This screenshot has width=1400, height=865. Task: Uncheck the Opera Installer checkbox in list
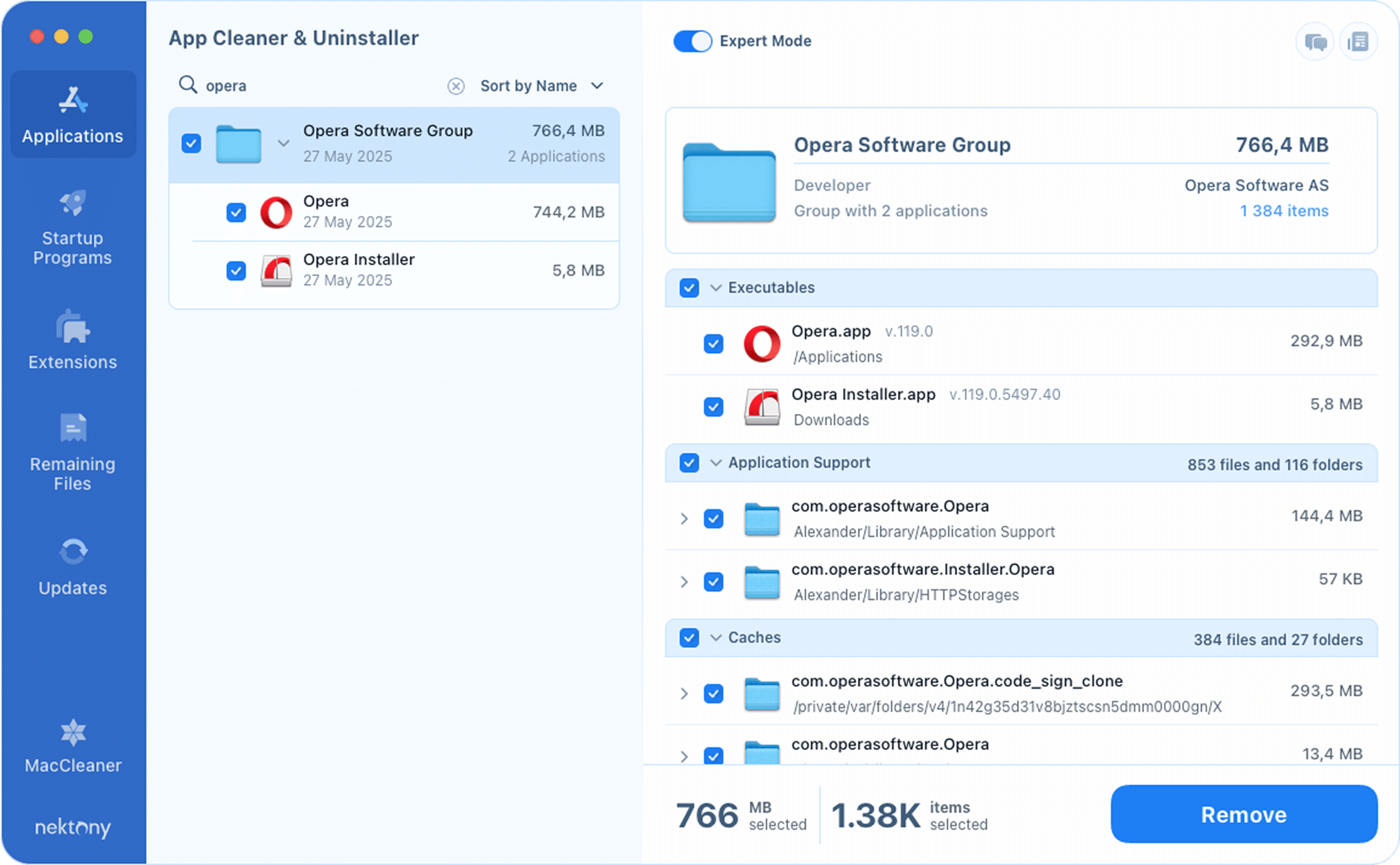(236, 270)
